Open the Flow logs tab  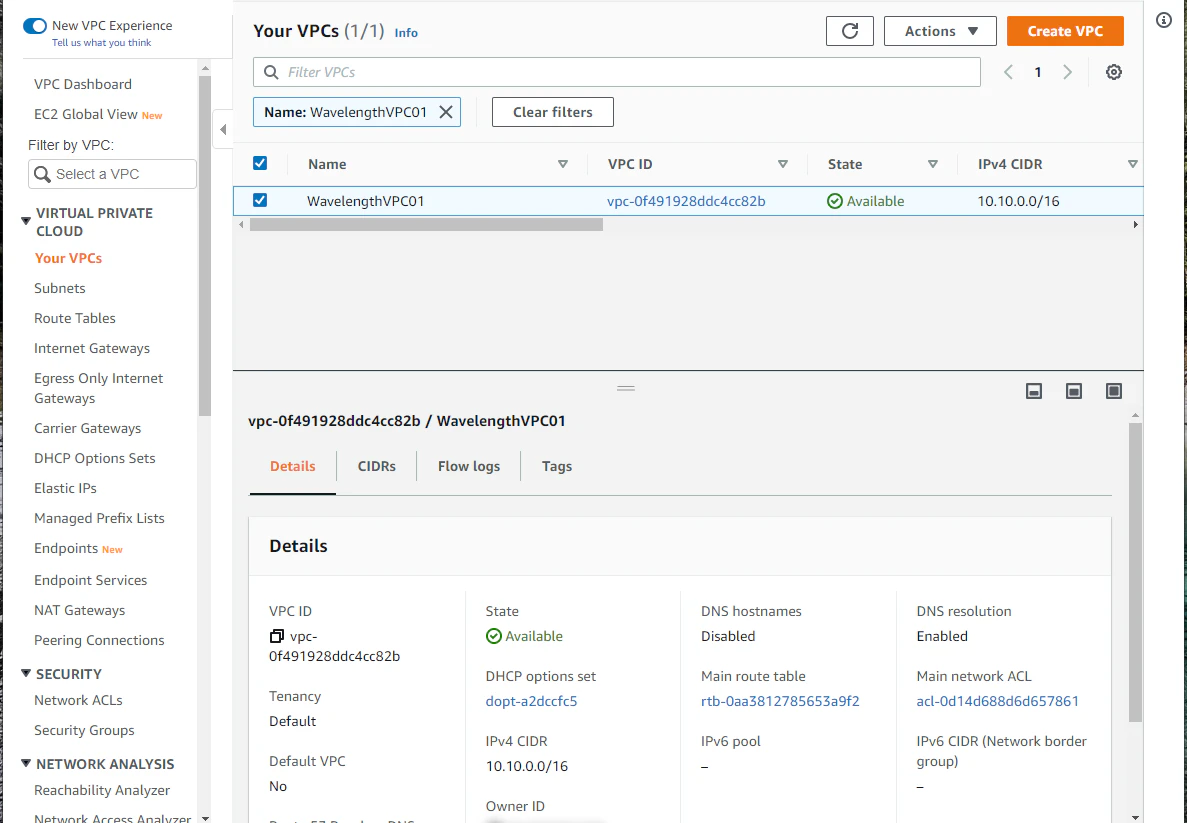point(469,466)
